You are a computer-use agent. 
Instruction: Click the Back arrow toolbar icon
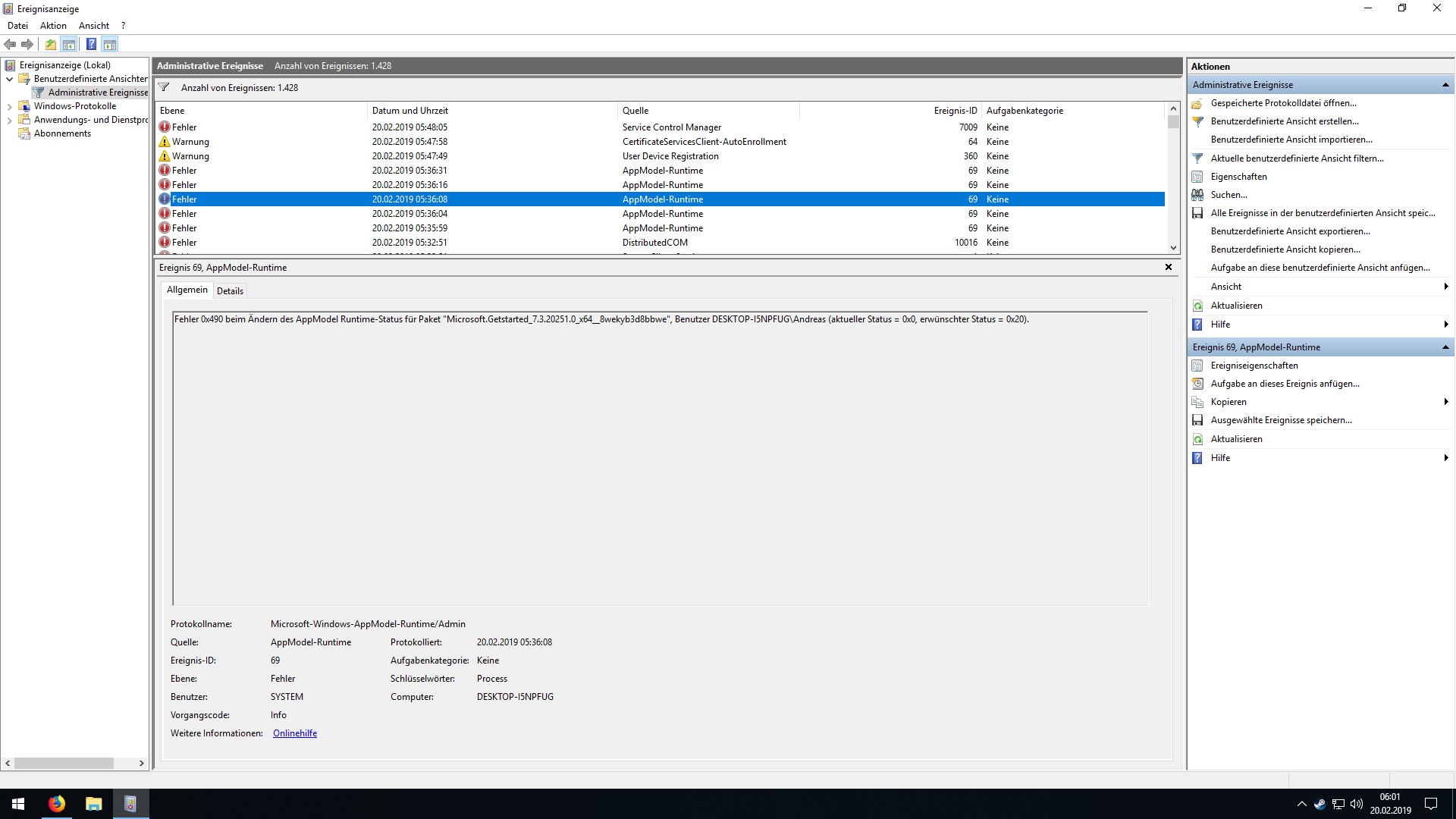click(x=10, y=44)
